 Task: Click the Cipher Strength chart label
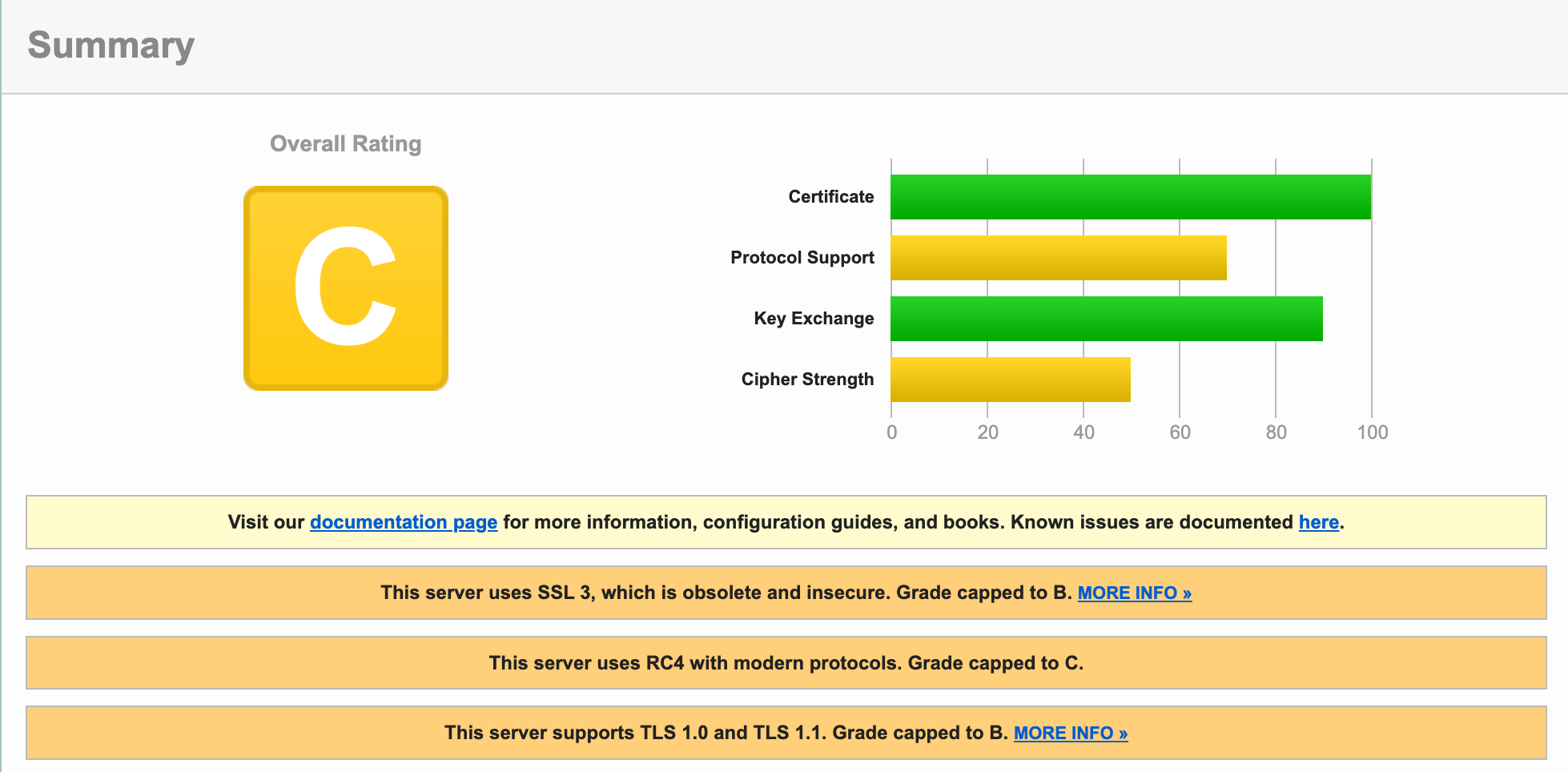pos(807,380)
